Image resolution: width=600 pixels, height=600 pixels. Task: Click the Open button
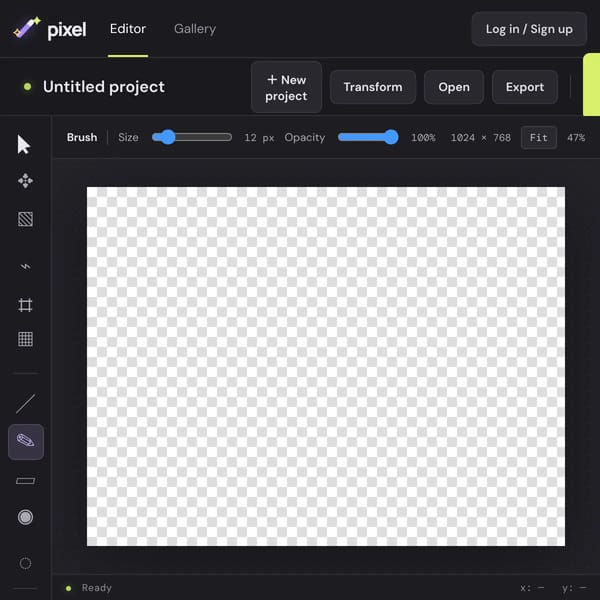(454, 87)
